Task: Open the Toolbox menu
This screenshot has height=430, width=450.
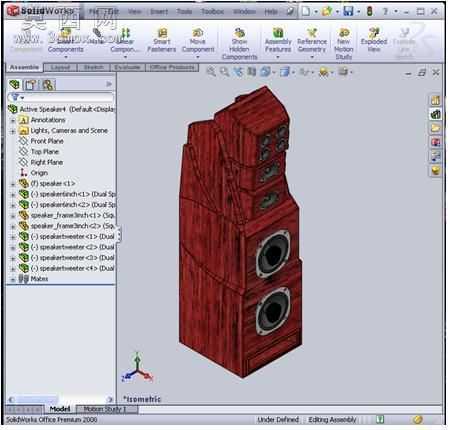Action: (212, 12)
